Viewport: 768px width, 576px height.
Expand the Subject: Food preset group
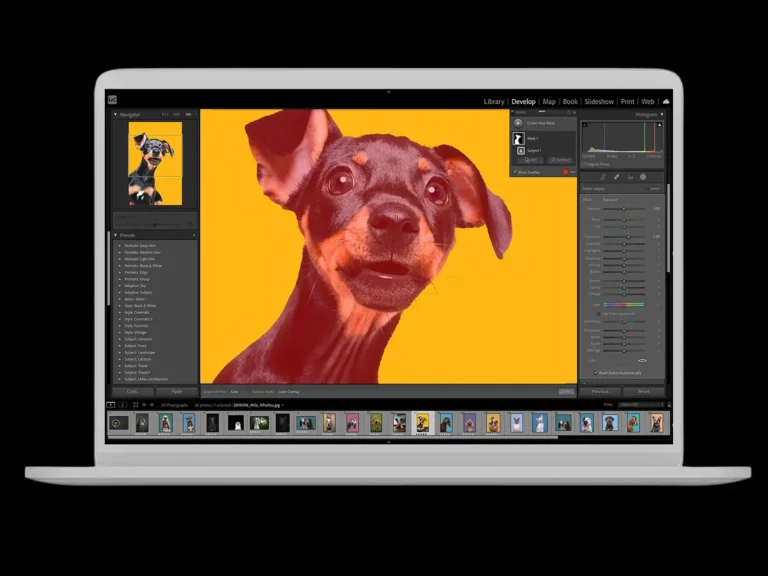tap(120, 346)
